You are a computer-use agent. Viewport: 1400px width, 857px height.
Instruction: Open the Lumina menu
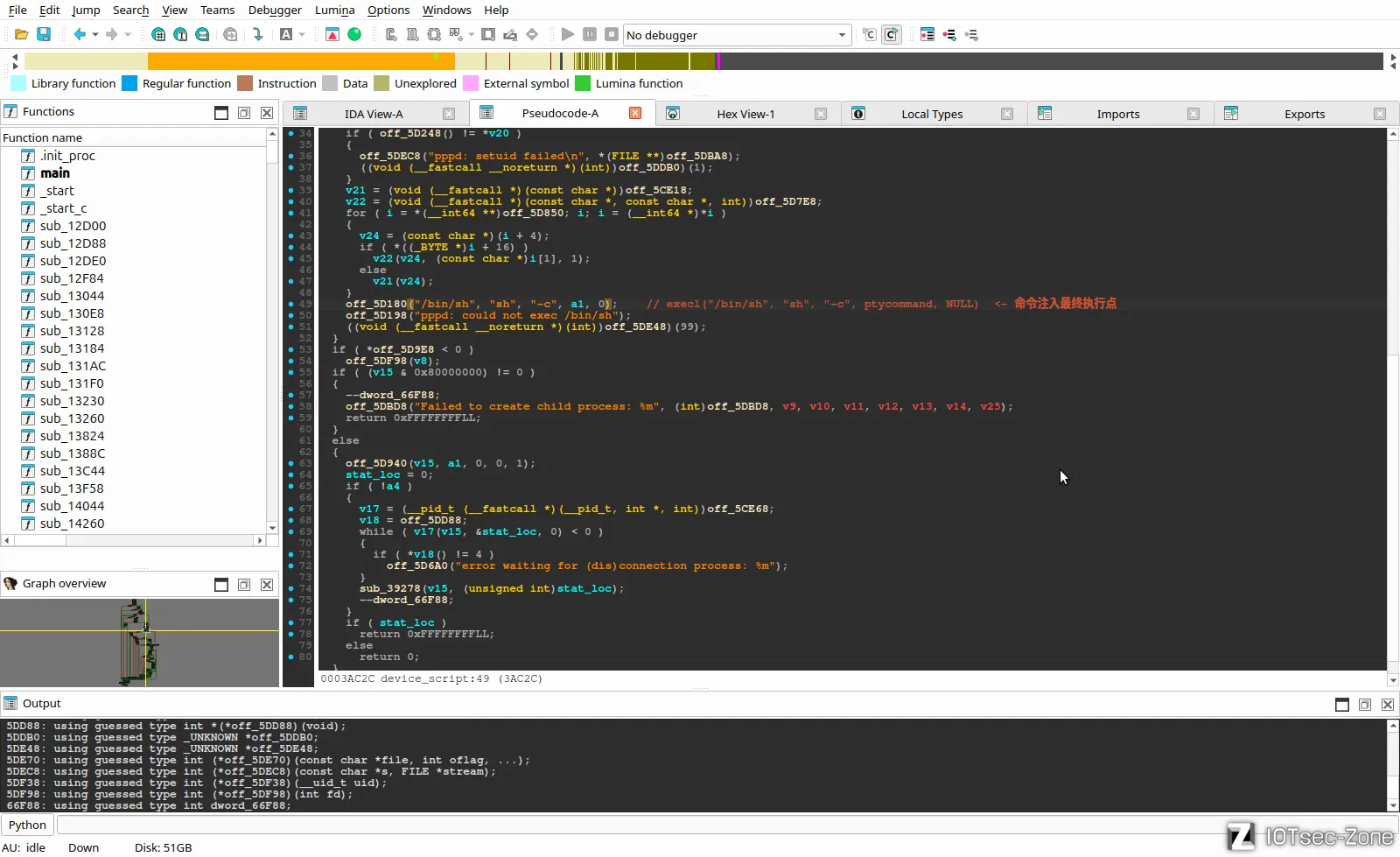pyautogui.click(x=335, y=10)
